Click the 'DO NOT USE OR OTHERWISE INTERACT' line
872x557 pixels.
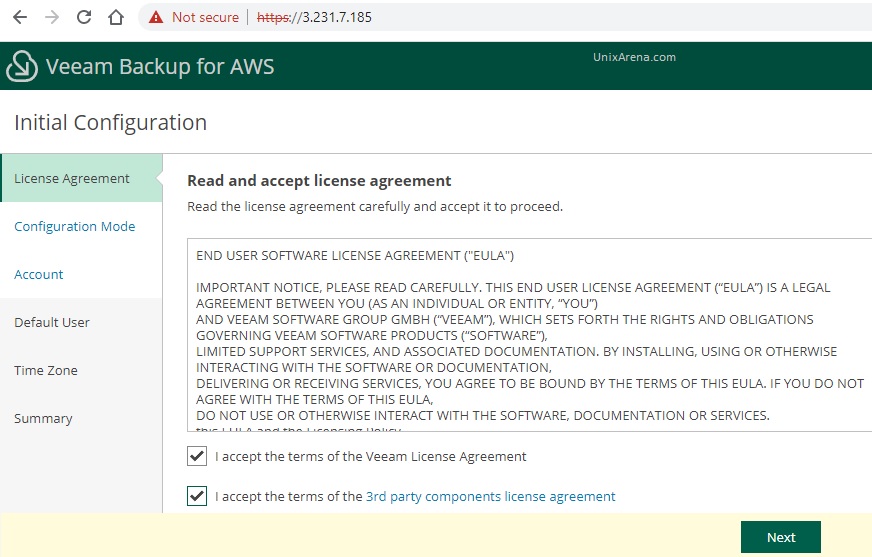483,415
